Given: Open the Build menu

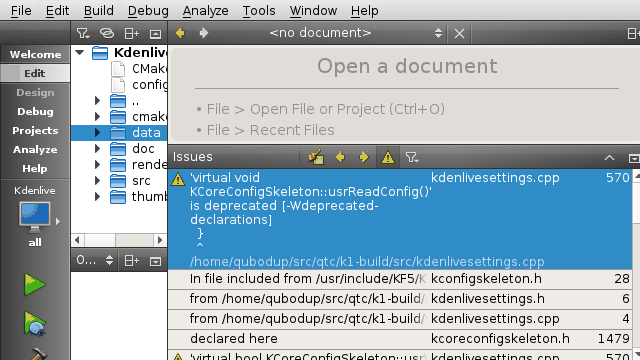Looking at the screenshot, I should click(99, 11).
